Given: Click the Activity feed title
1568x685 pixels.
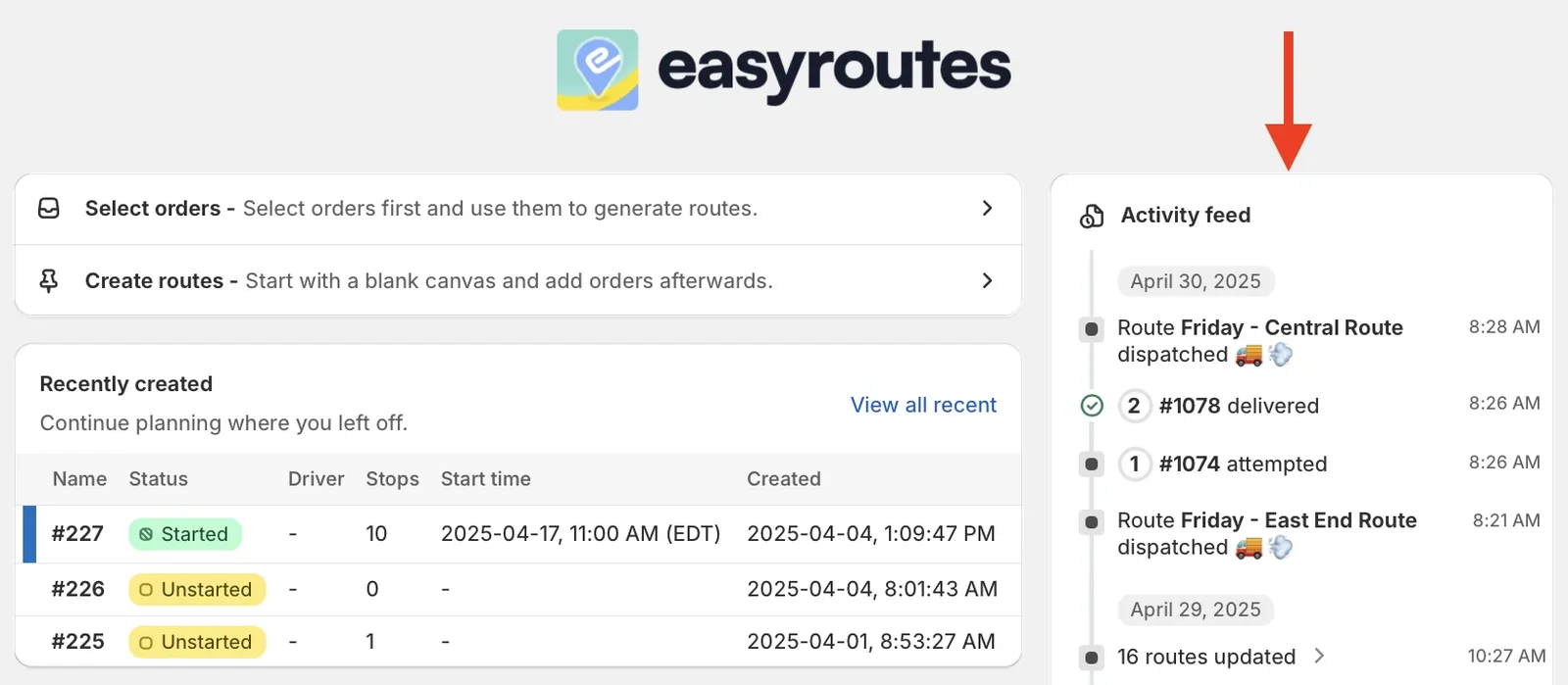Looking at the screenshot, I should pos(1186,216).
